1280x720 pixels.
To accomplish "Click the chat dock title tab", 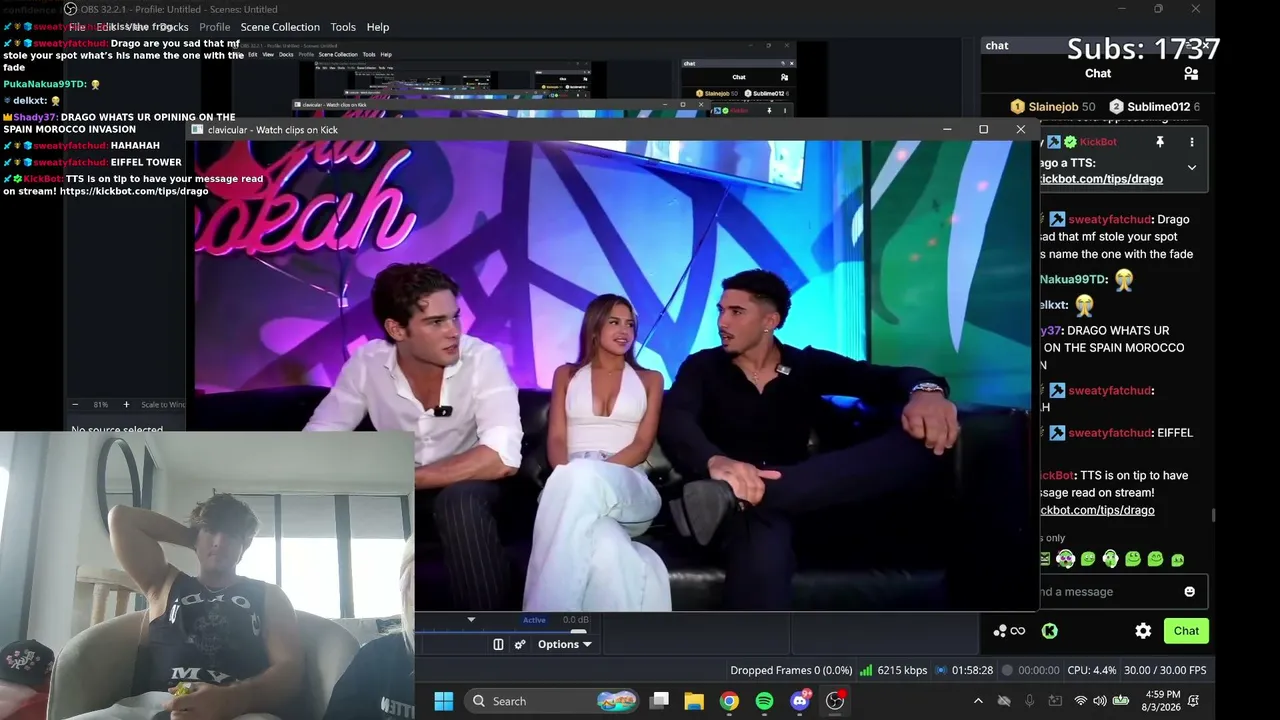I will [997, 45].
